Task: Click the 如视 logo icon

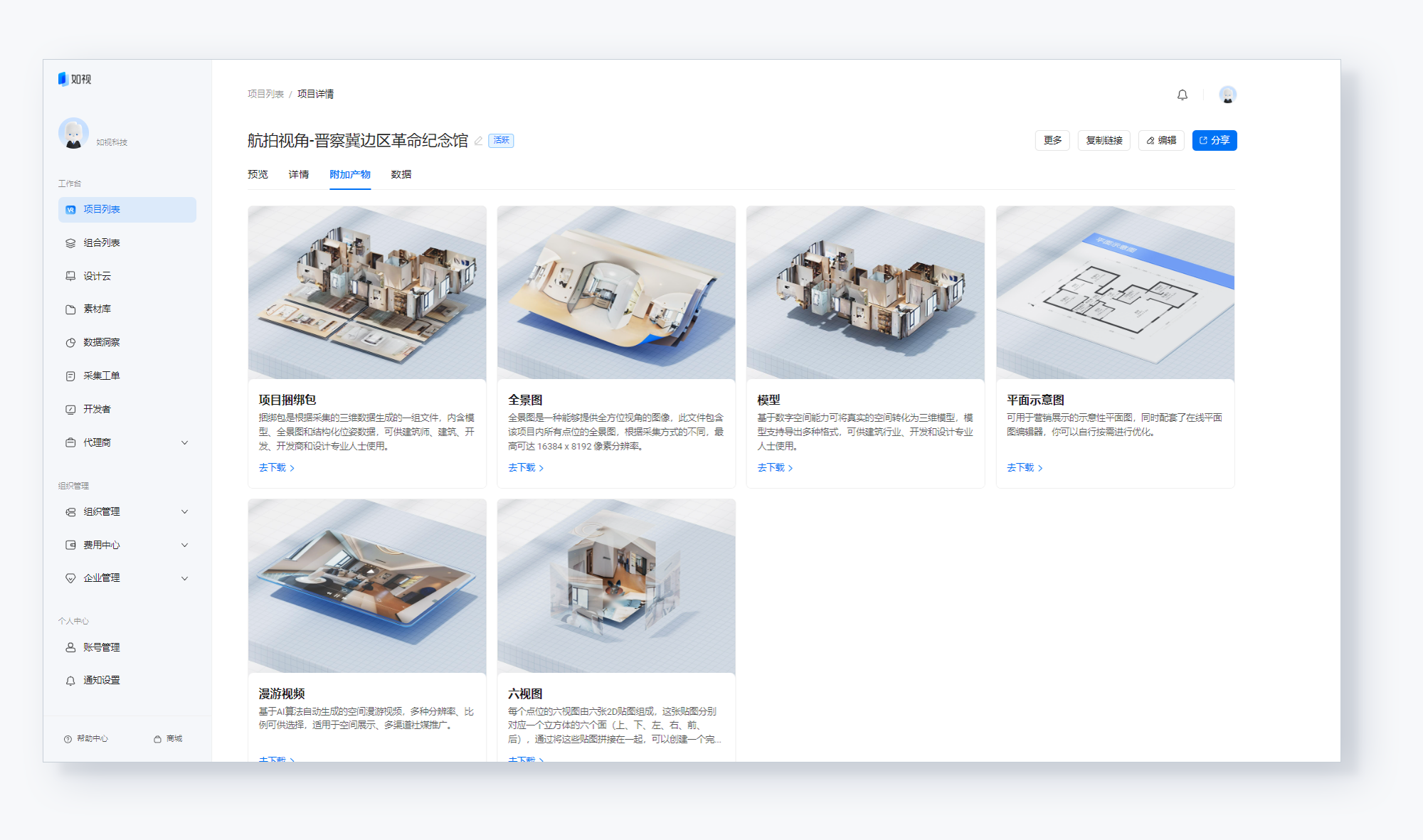Action: click(x=63, y=79)
